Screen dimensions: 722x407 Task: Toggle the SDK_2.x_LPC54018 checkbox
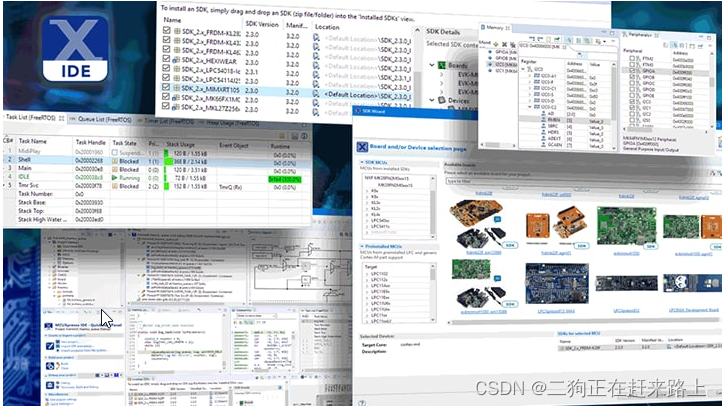pos(166,69)
